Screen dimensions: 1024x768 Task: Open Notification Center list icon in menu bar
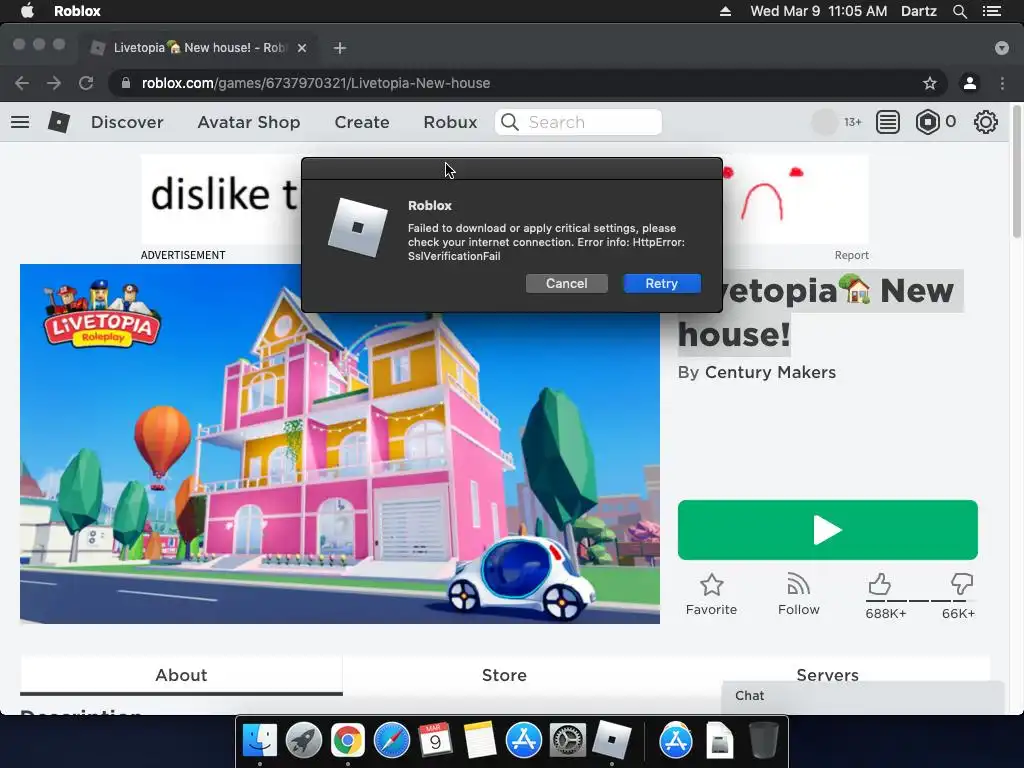point(992,11)
